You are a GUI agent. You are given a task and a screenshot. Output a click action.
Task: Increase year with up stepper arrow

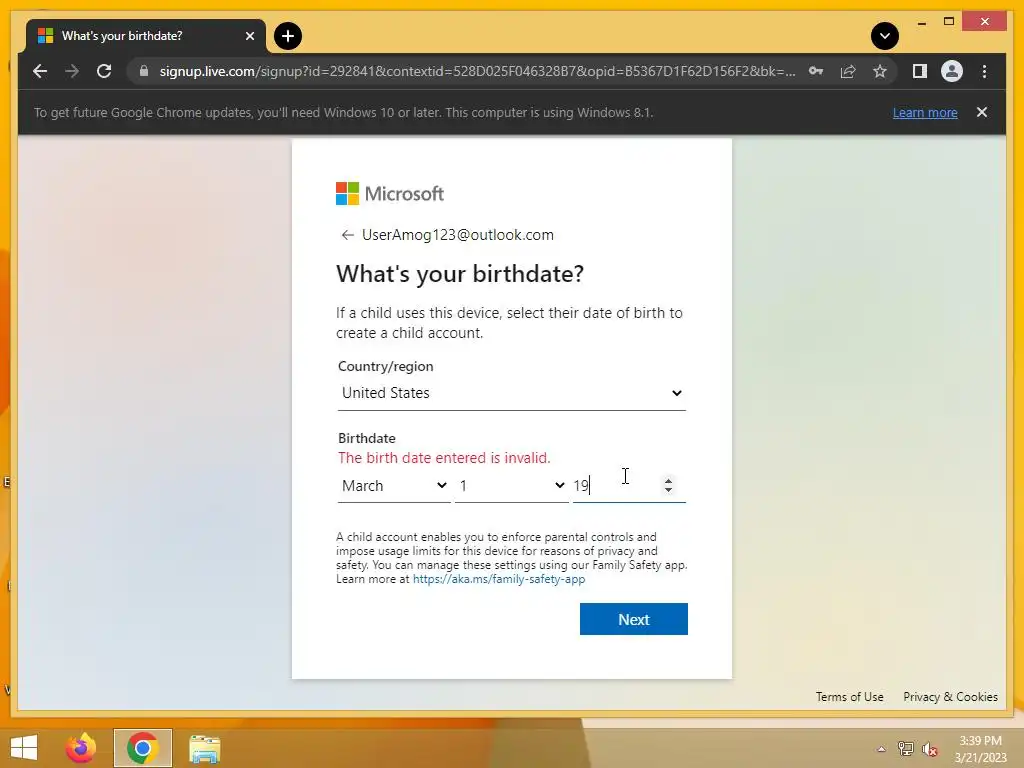point(668,481)
